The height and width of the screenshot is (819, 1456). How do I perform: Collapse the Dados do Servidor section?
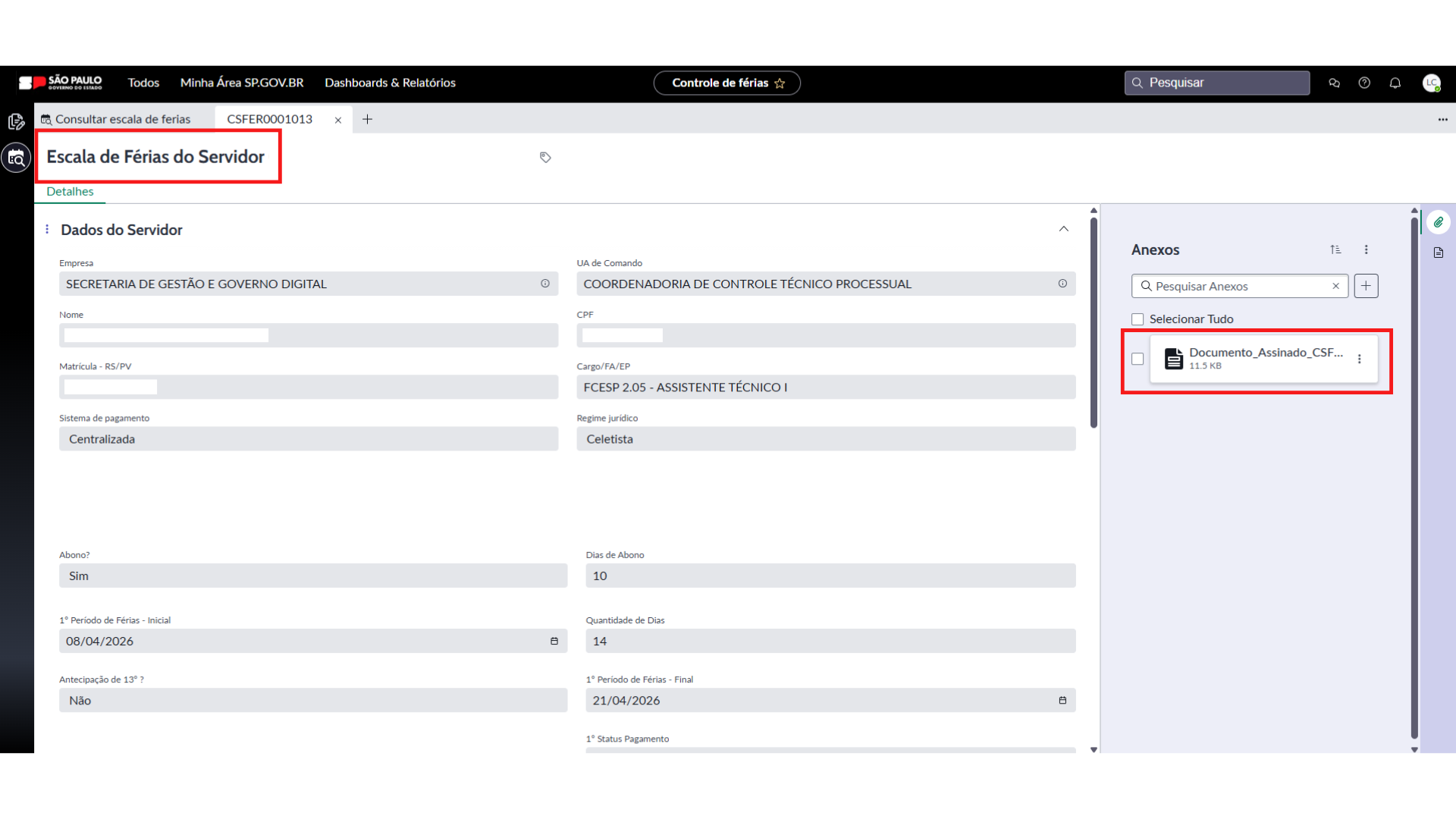click(x=1063, y=229)
